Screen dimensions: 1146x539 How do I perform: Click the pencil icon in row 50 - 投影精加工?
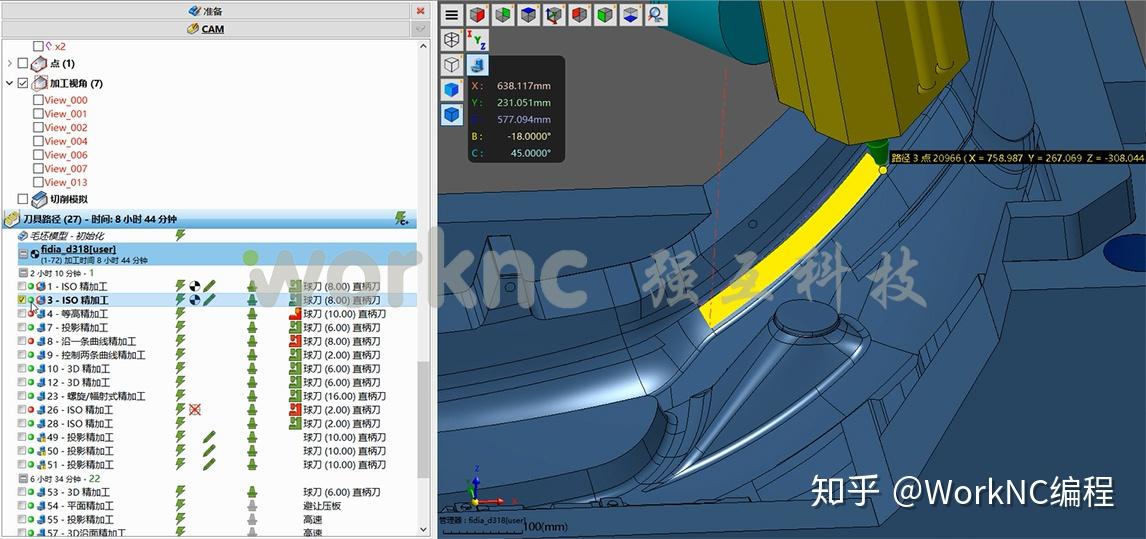209,451
